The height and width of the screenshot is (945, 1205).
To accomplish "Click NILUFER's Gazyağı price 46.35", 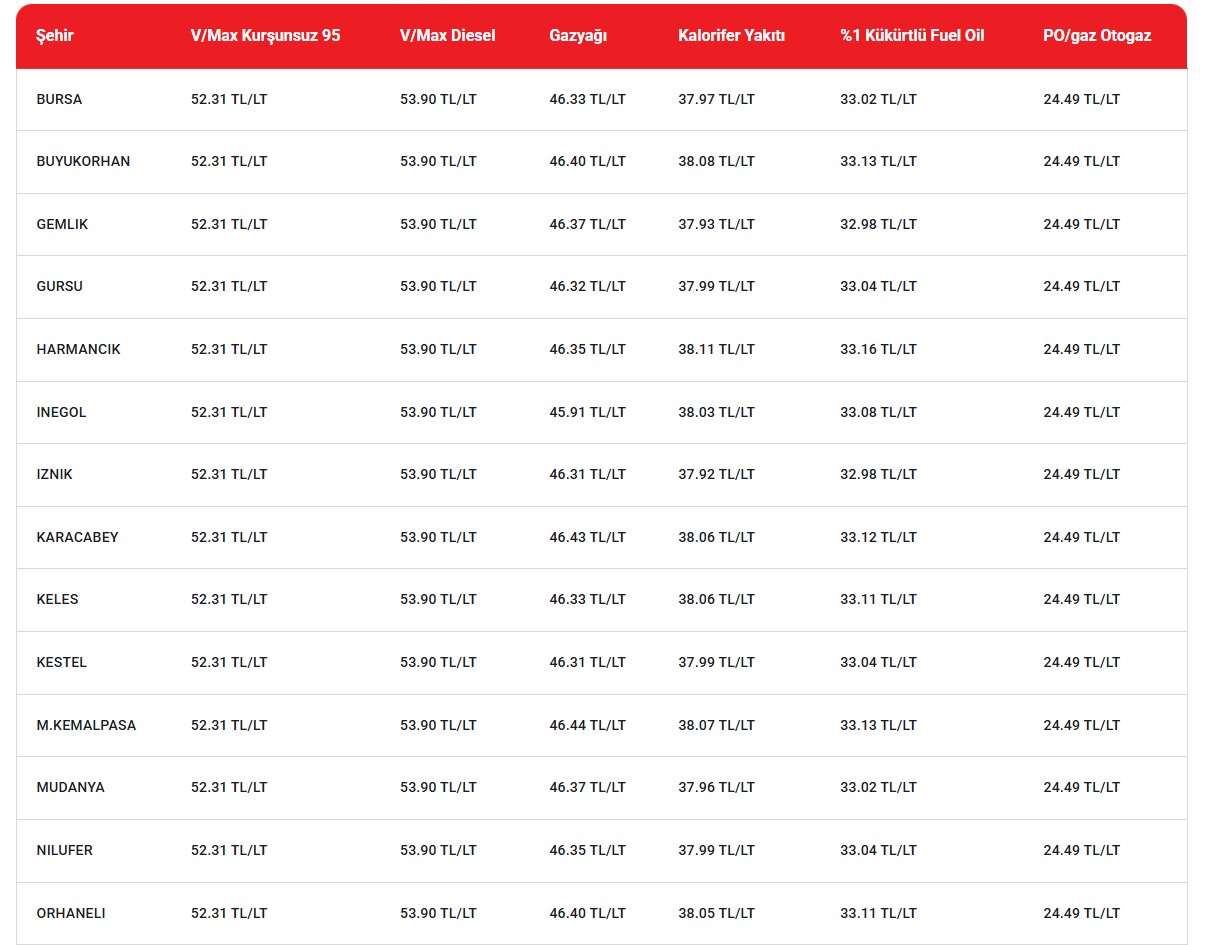I will [587, 850].
